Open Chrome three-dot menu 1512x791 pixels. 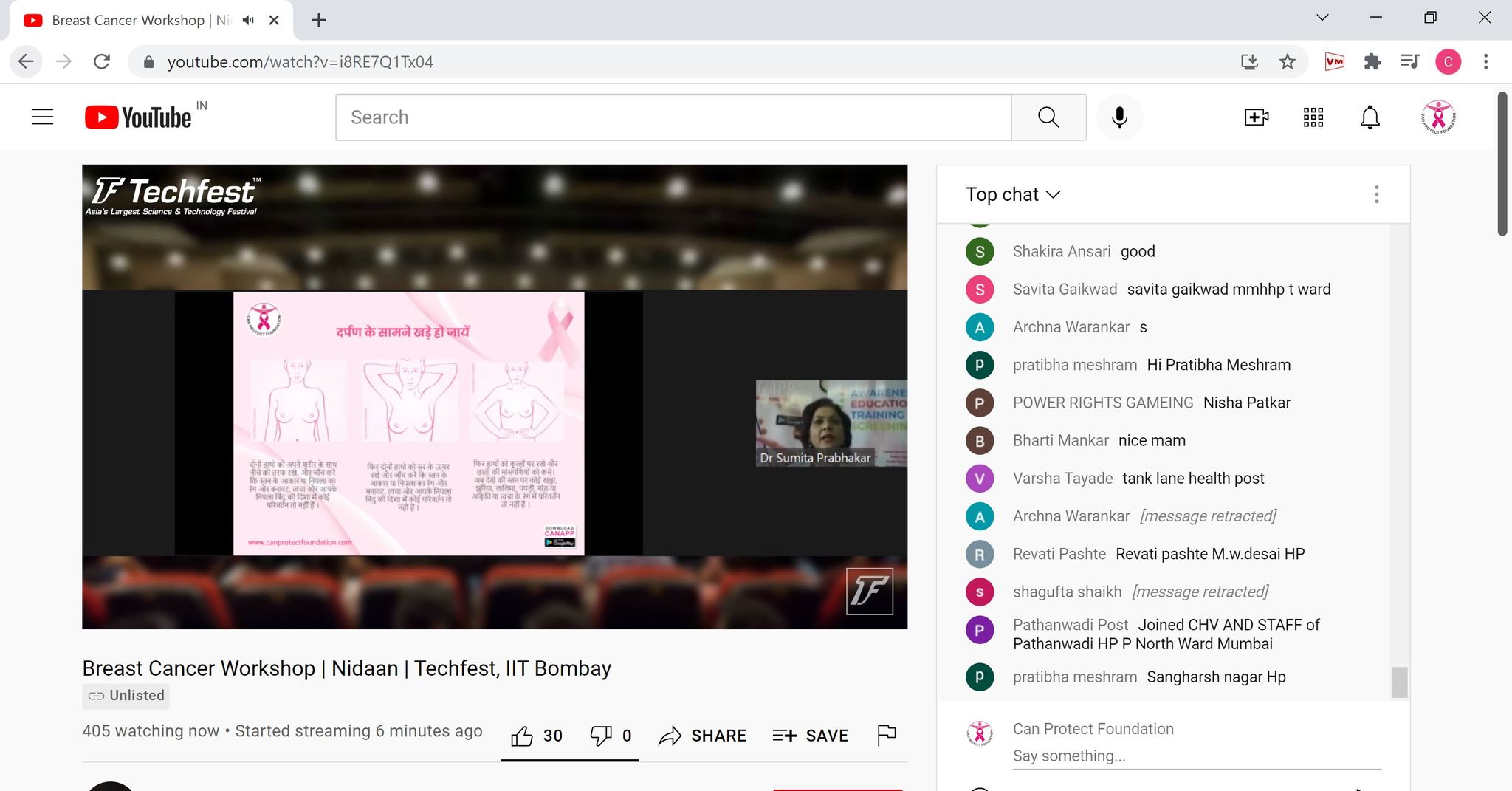[1485, 61]
